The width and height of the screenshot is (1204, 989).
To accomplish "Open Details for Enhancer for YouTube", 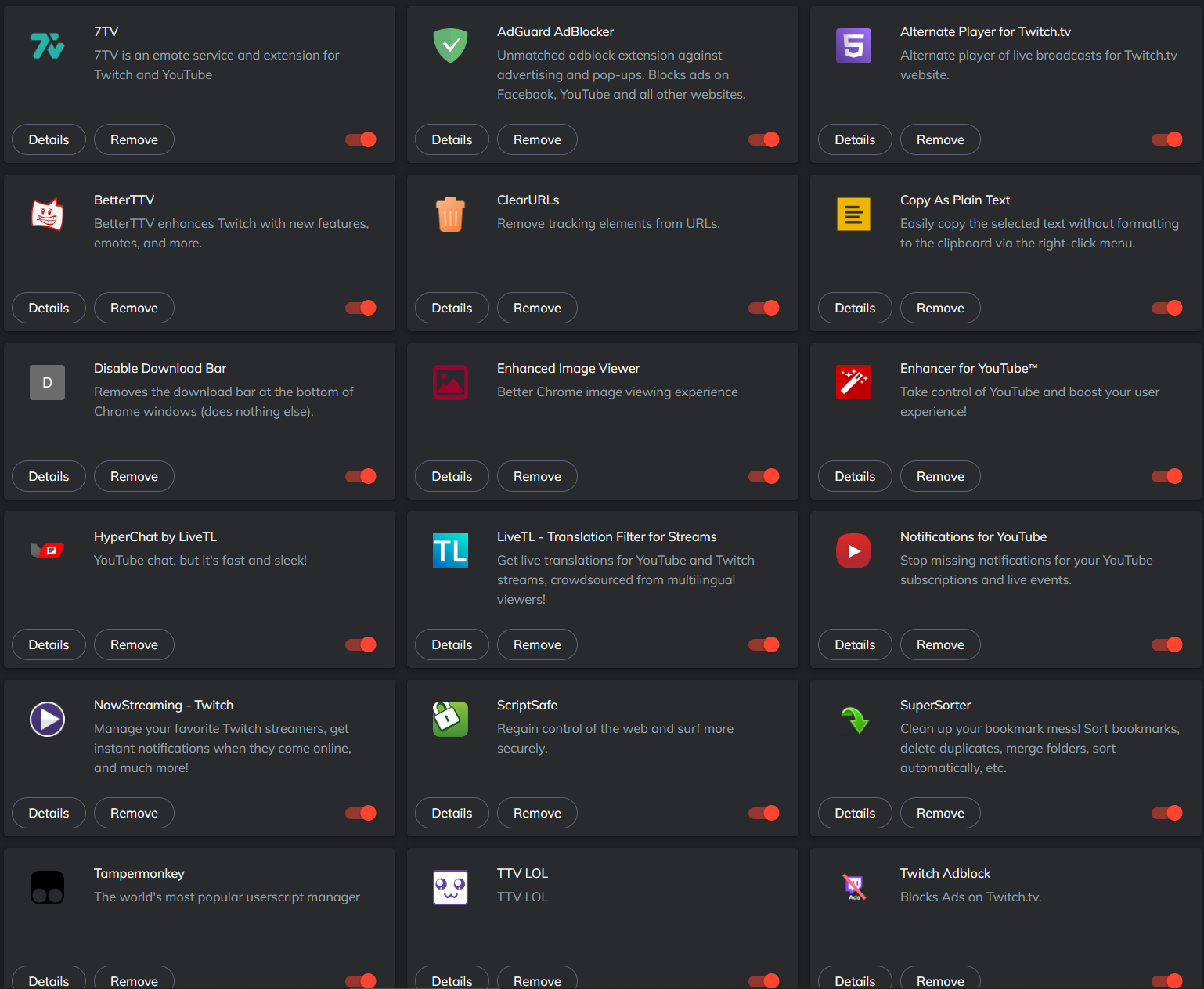I will [855, 476].
